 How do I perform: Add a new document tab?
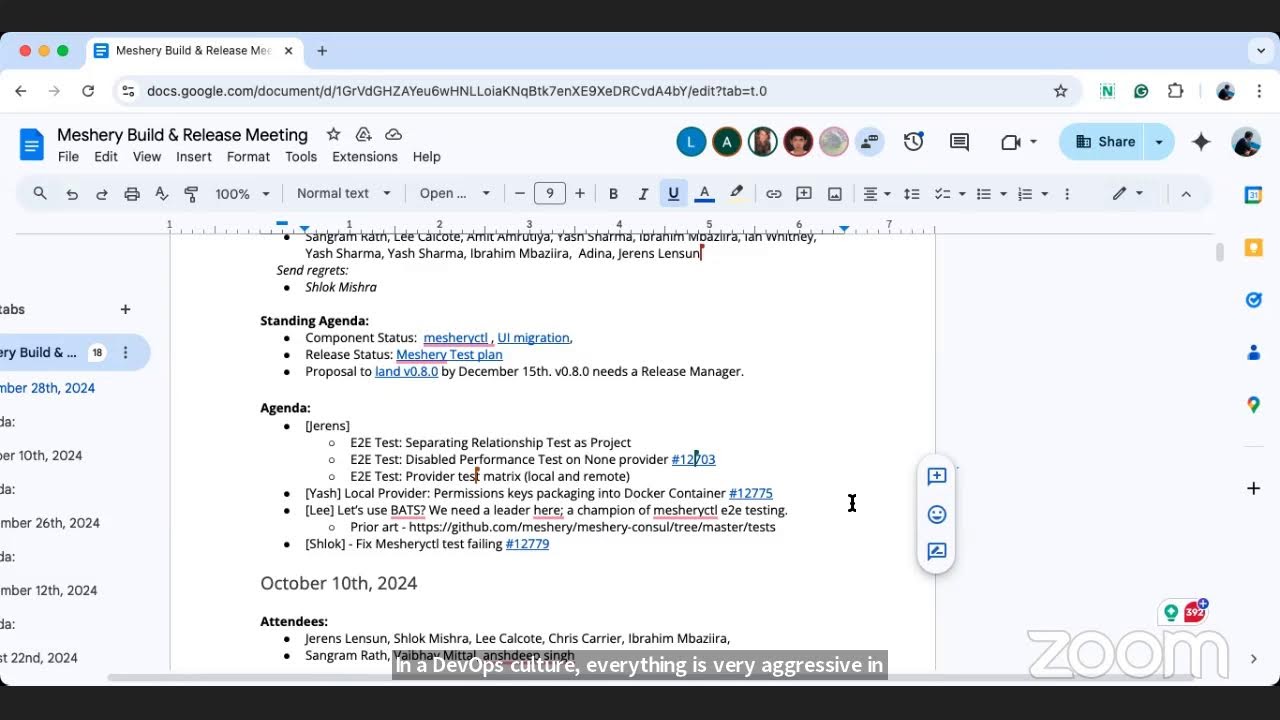[x=125, y=310]
